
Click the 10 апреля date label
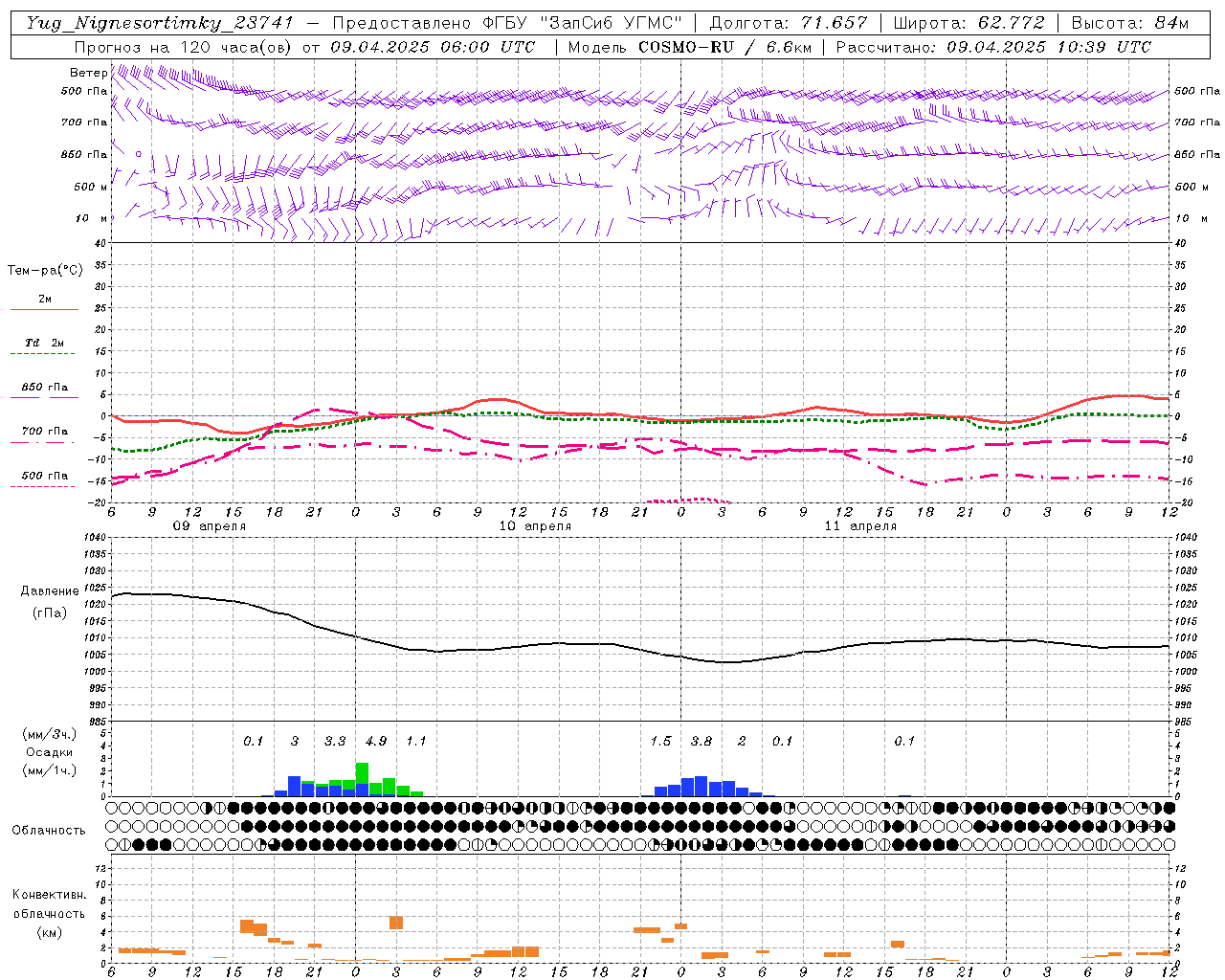[535, 526]
